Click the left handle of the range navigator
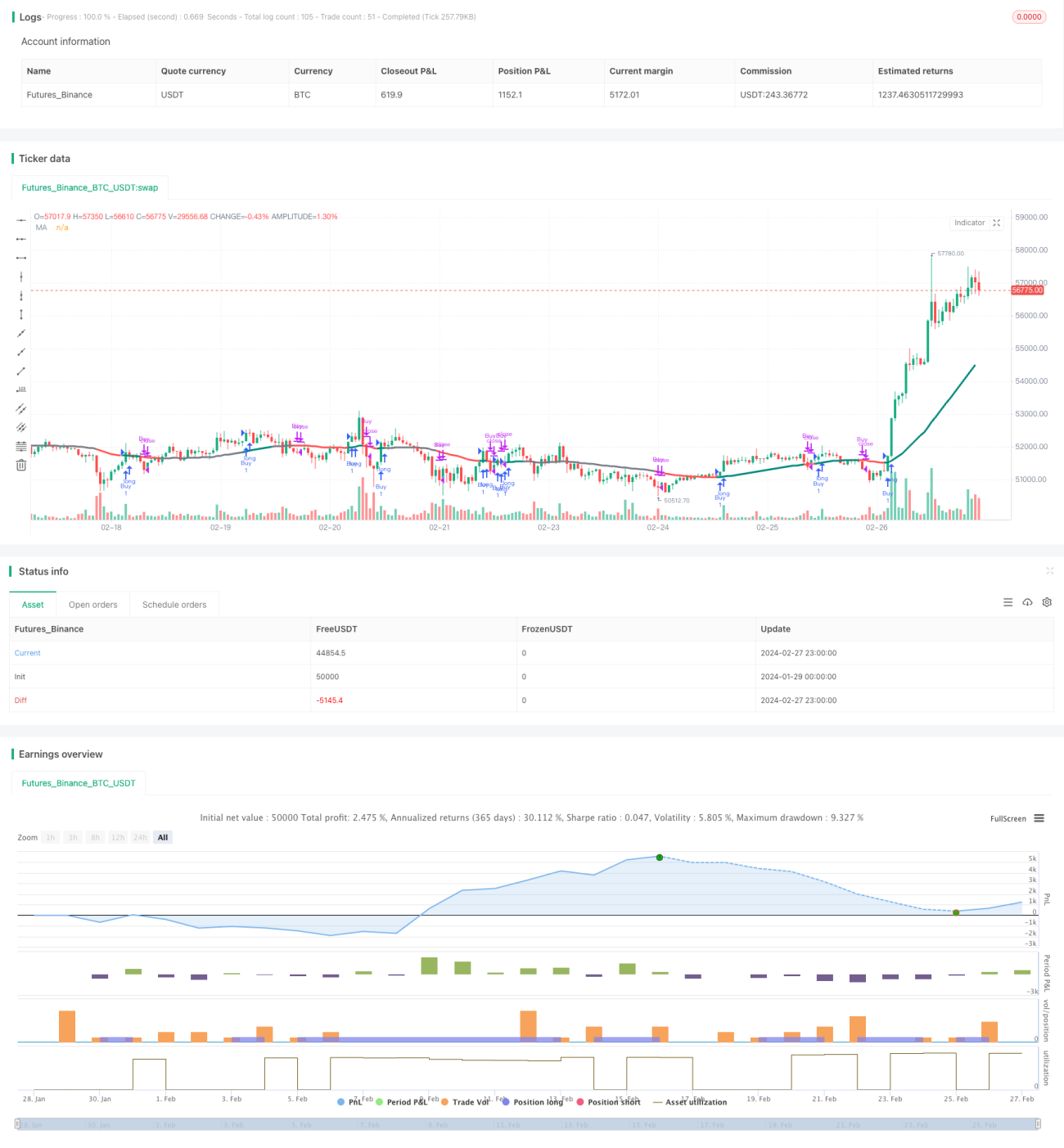Viewport: 1064px width, 1148px height. (18, 1124)
